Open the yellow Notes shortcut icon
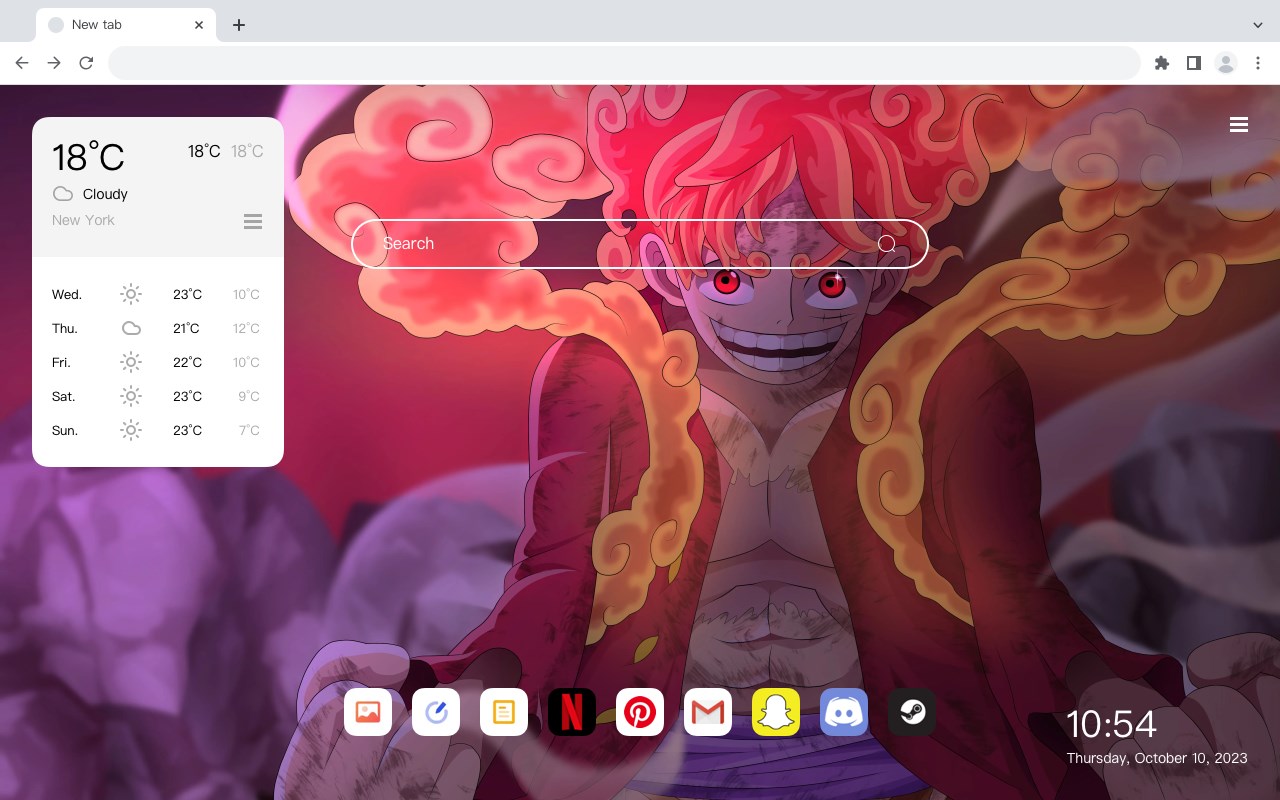The width and height of the screenshot is (1280, 800). (x=504, y=712)
